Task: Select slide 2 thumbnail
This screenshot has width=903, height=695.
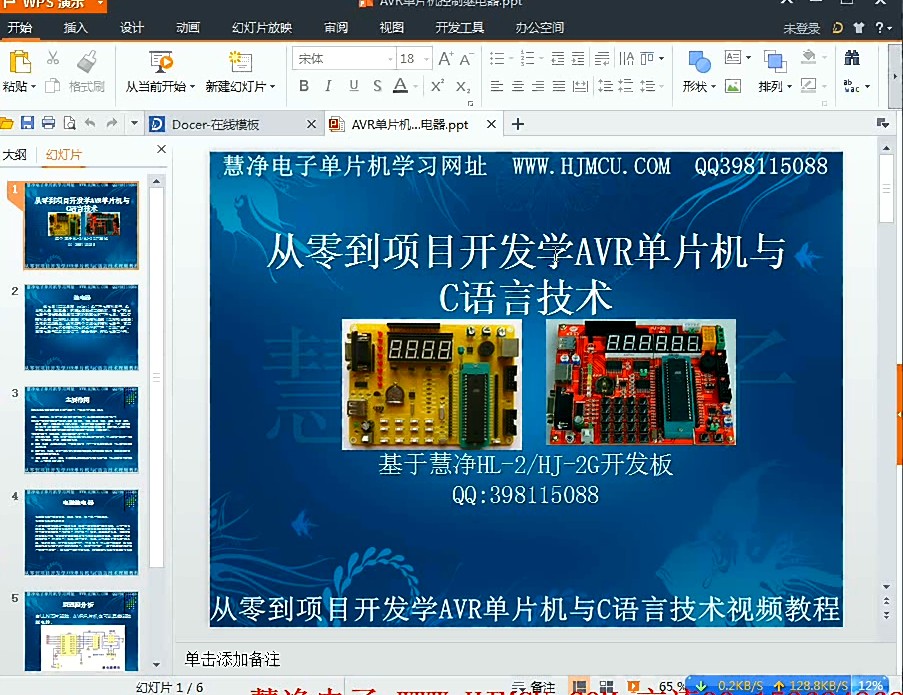Action: point(81,327)
